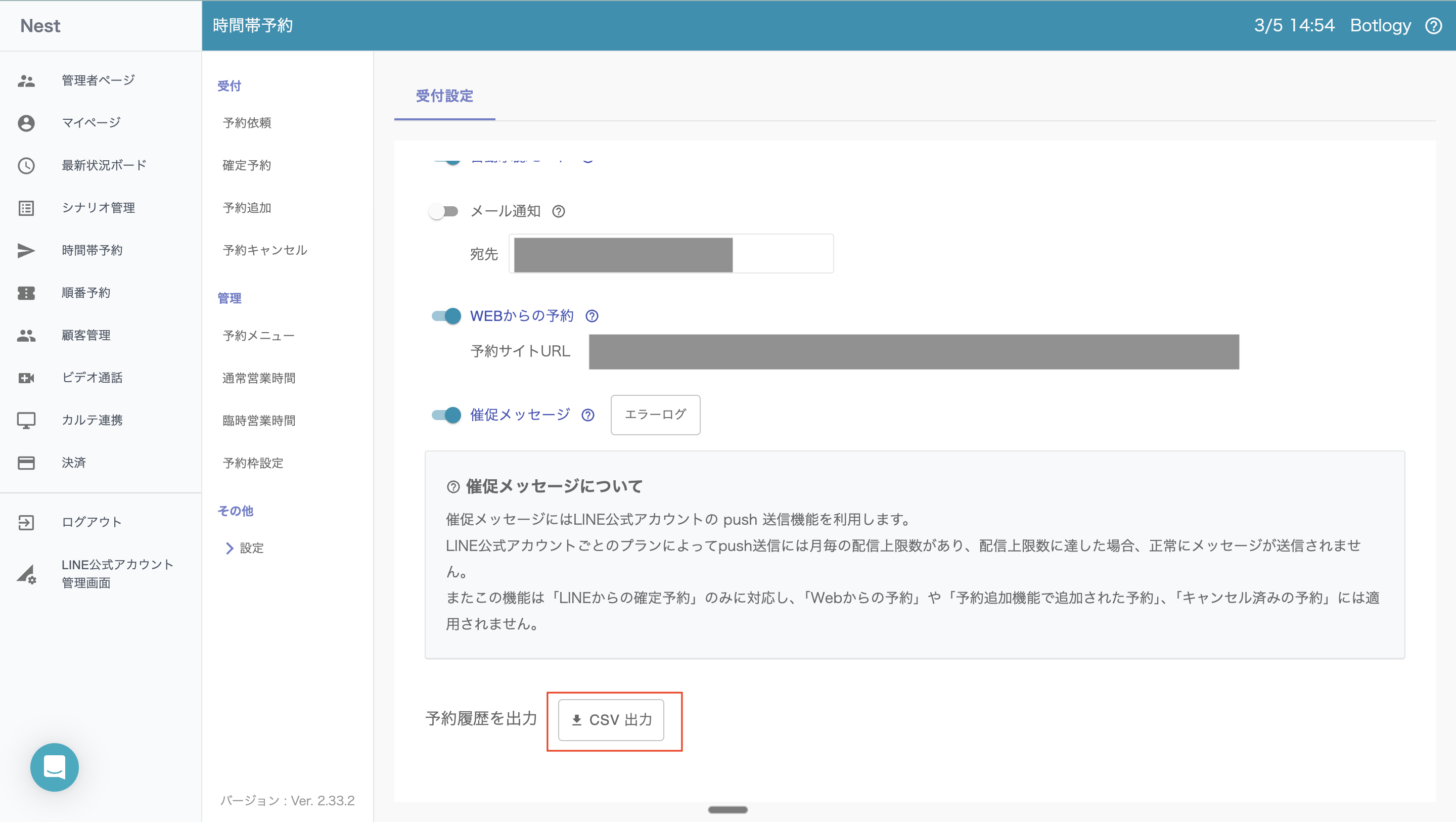Click the ビデオ通話 video camera icon
The image size is (1456, 822).
point(26,378)
